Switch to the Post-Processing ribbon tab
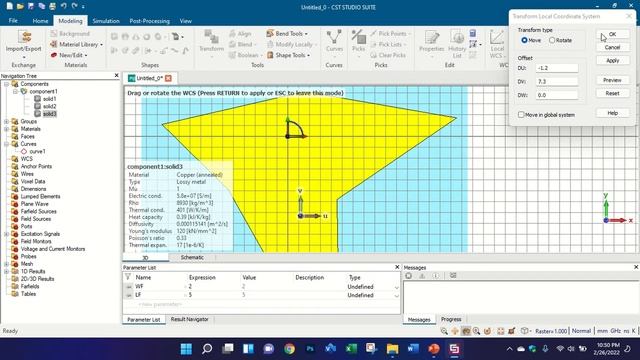Screen dimensions: 640x360 click(149, 21)
